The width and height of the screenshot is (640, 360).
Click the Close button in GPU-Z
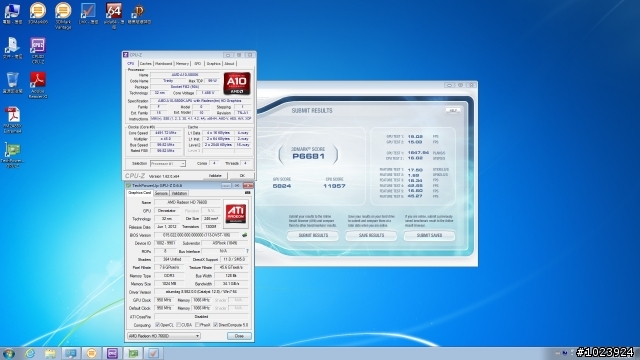[x=239, y=336]
